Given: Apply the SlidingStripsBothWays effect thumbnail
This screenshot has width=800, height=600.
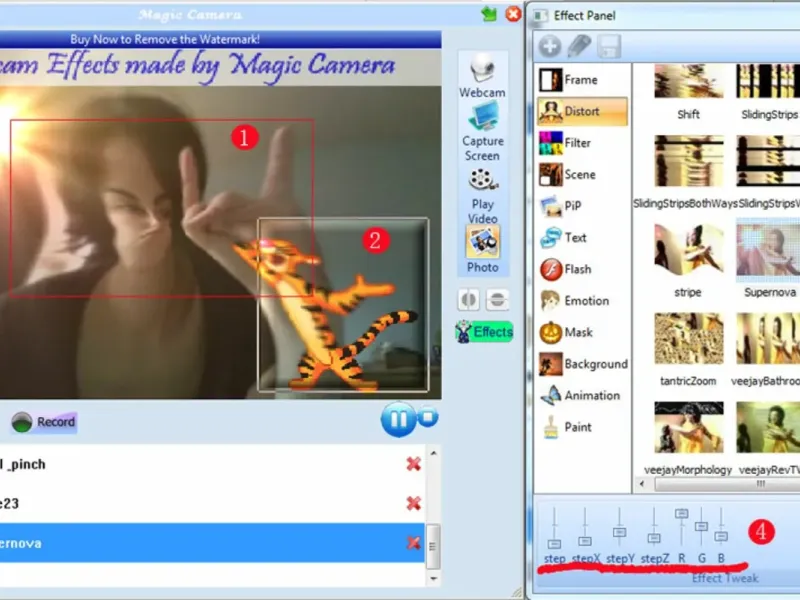Looking at the screenshot, I should (x=689, y=161).
